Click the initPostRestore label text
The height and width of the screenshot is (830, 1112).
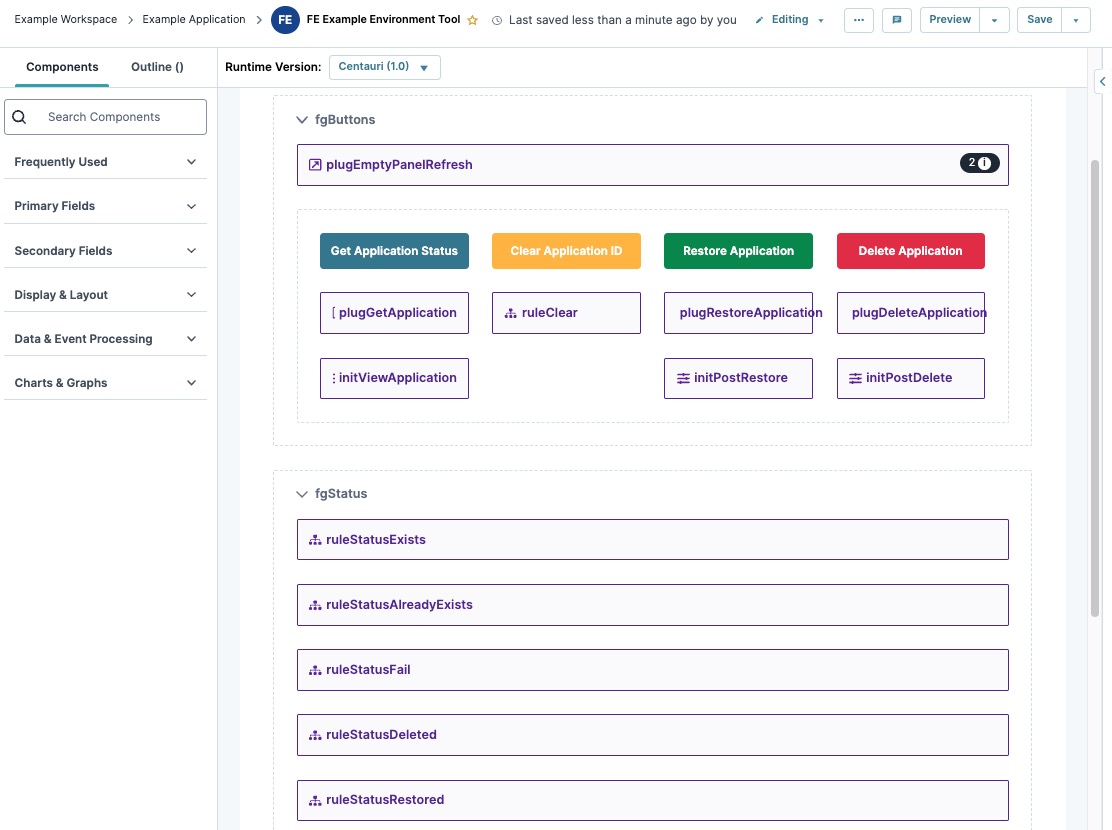point(740,378)
